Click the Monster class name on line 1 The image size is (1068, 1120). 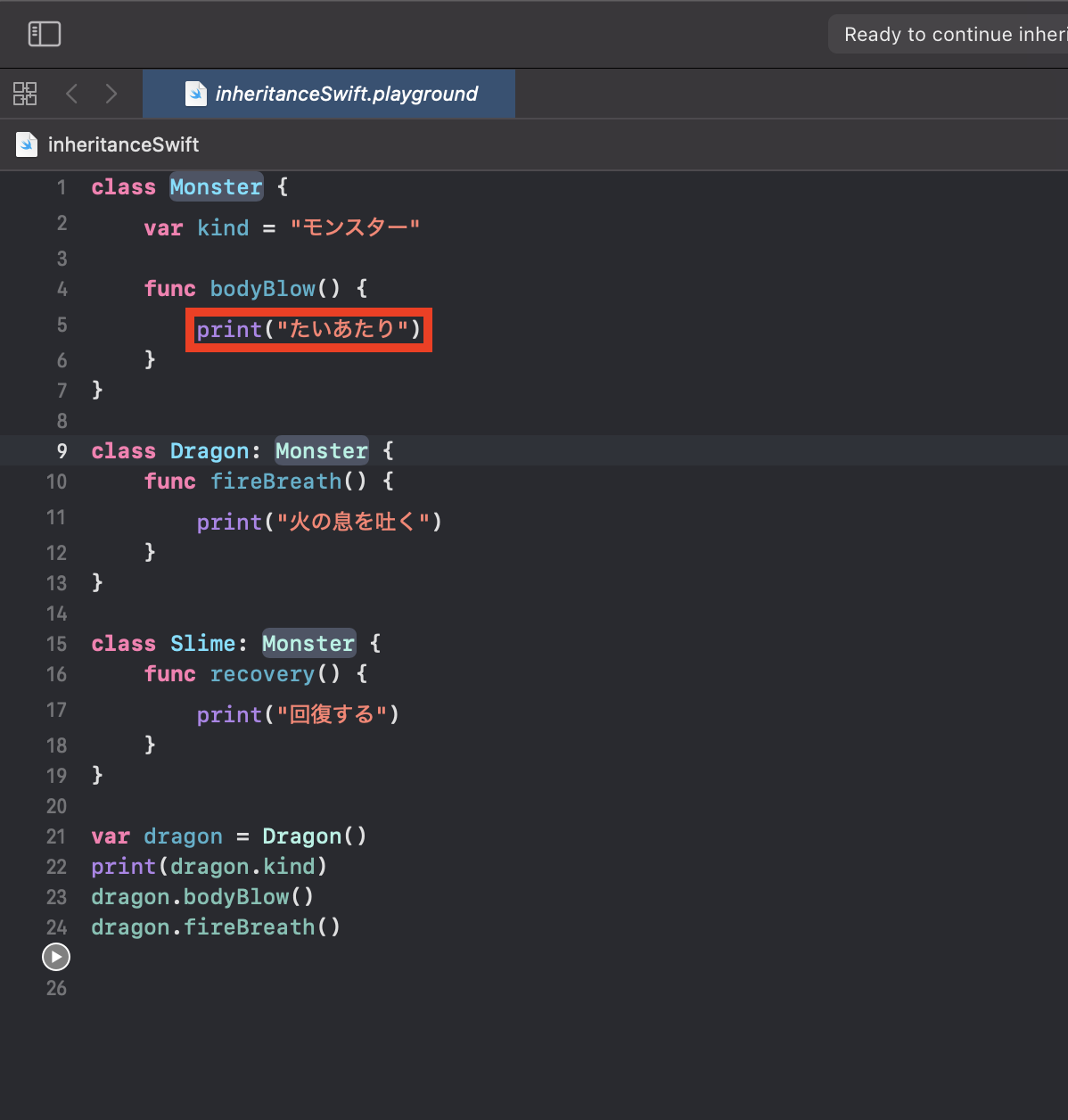coord(217,187)
